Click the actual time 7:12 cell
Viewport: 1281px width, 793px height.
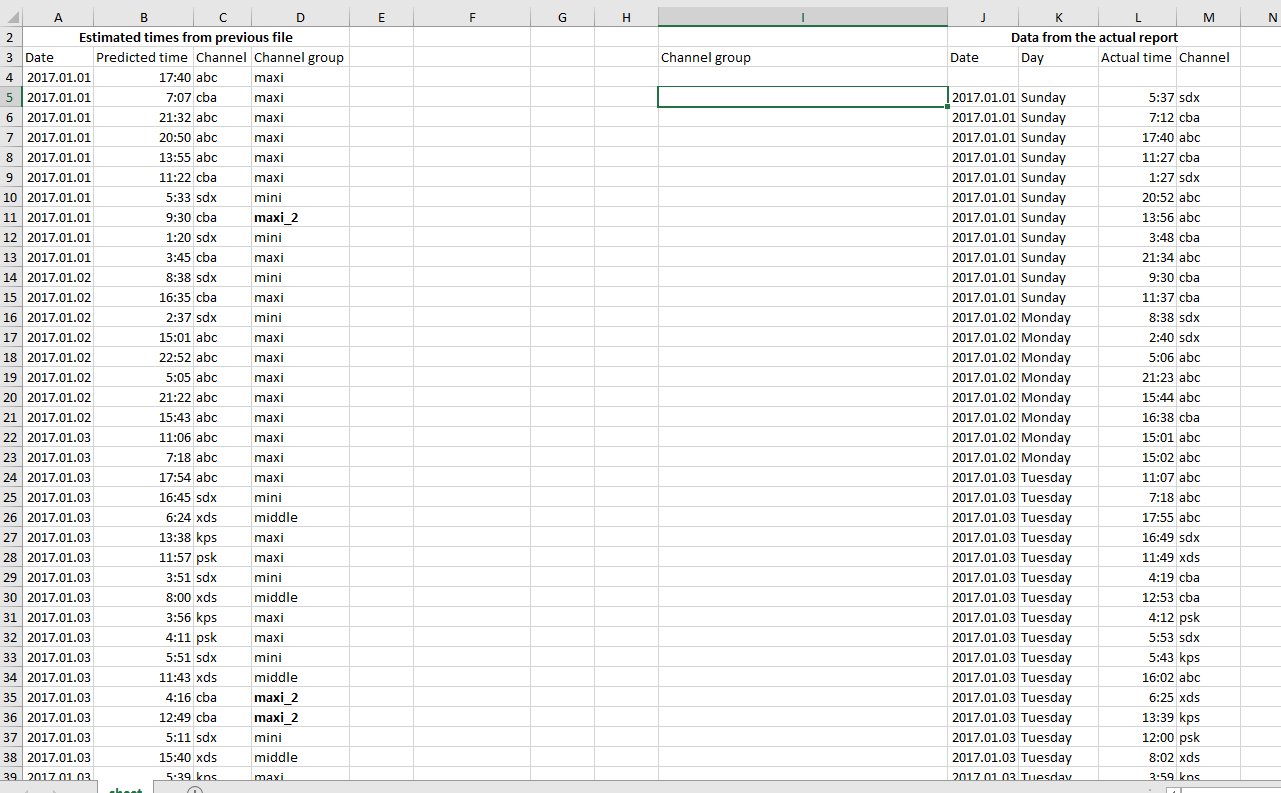tap(1138, 117)
